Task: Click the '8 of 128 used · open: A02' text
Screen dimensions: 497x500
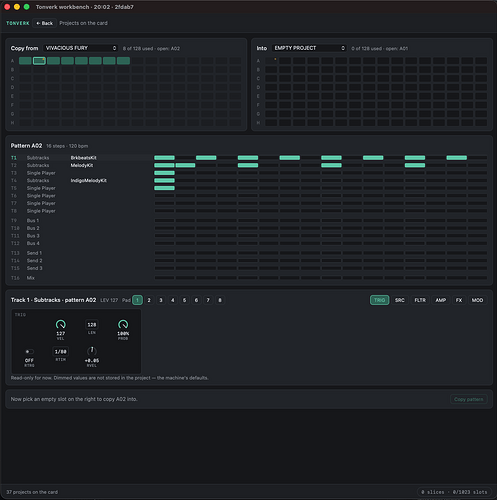Action: click(151, 48)
